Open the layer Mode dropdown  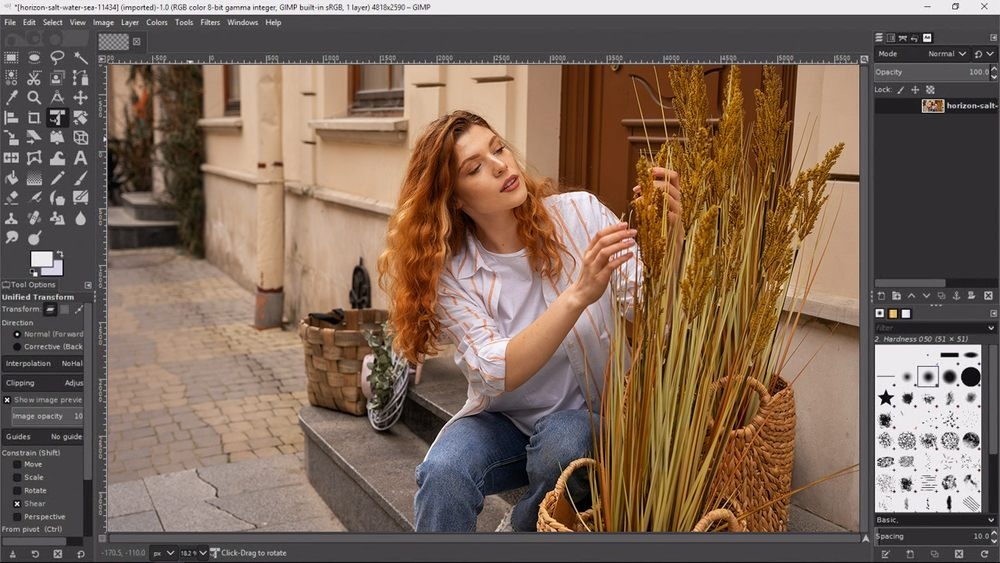tap(946, 54)
